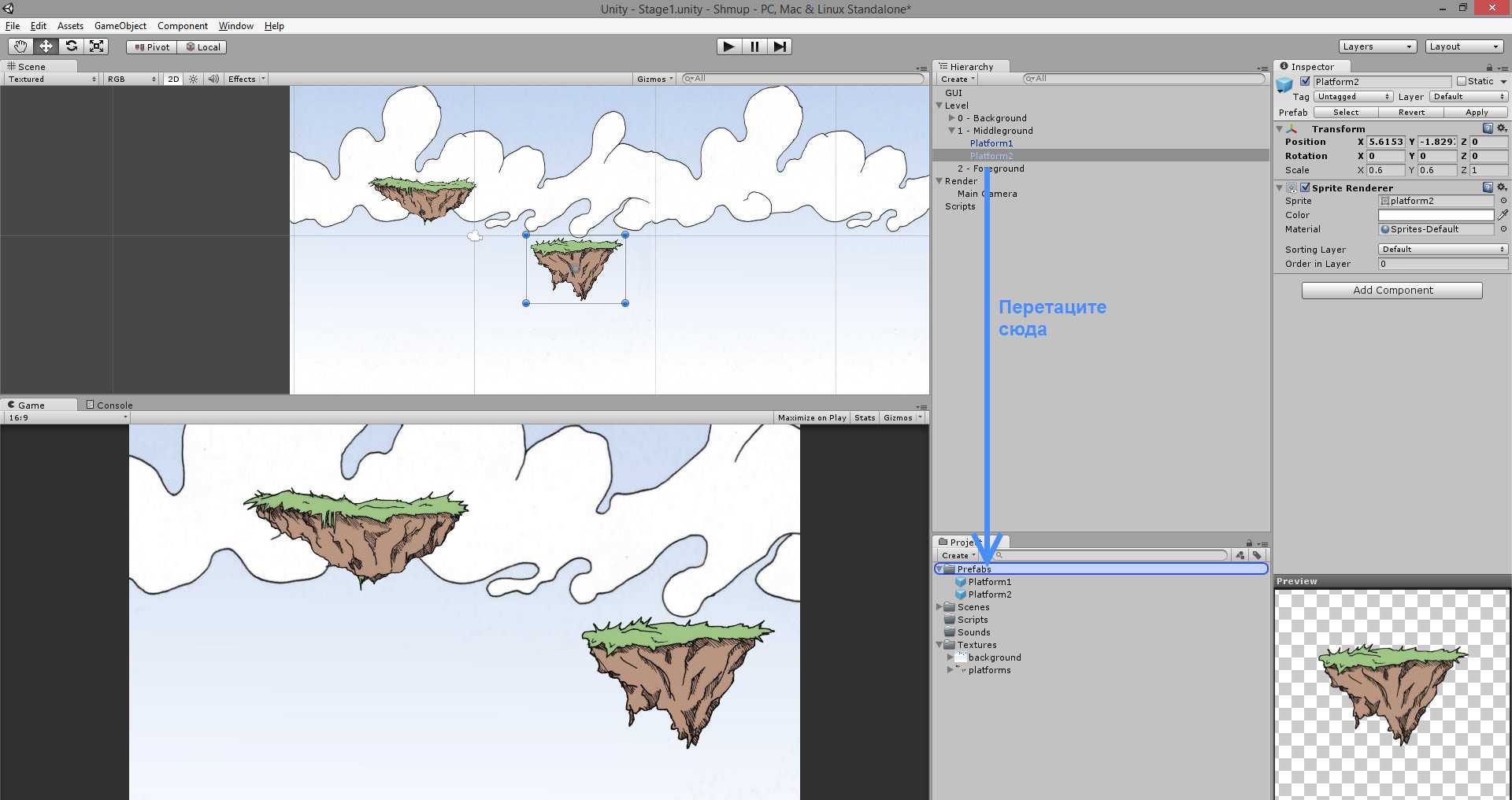Pick color with the eyedropper icon
Image resolution: width=1512 pixels, height=800 pixels.
coord(1503,215)
